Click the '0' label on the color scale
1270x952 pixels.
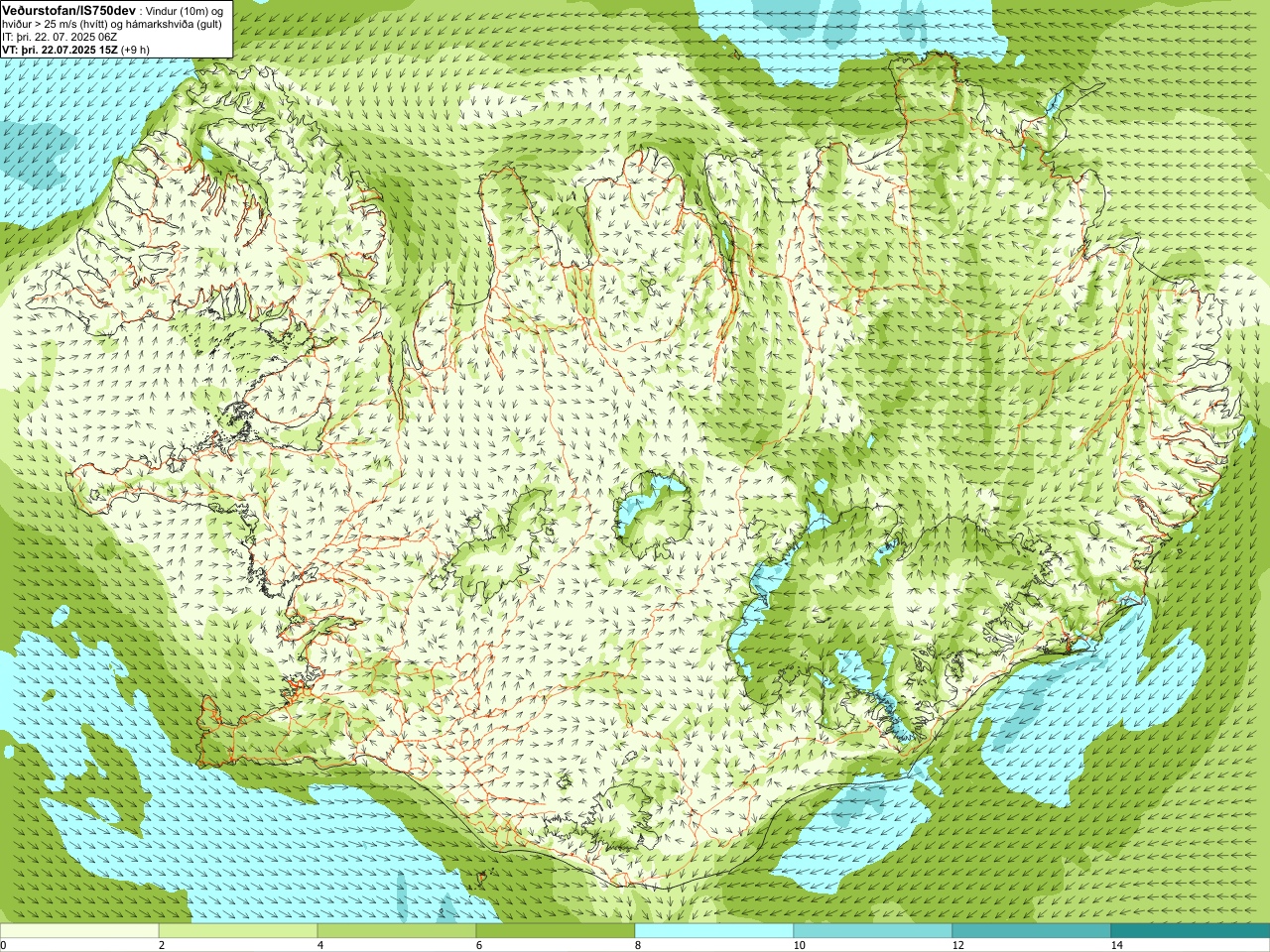point(3,945)
